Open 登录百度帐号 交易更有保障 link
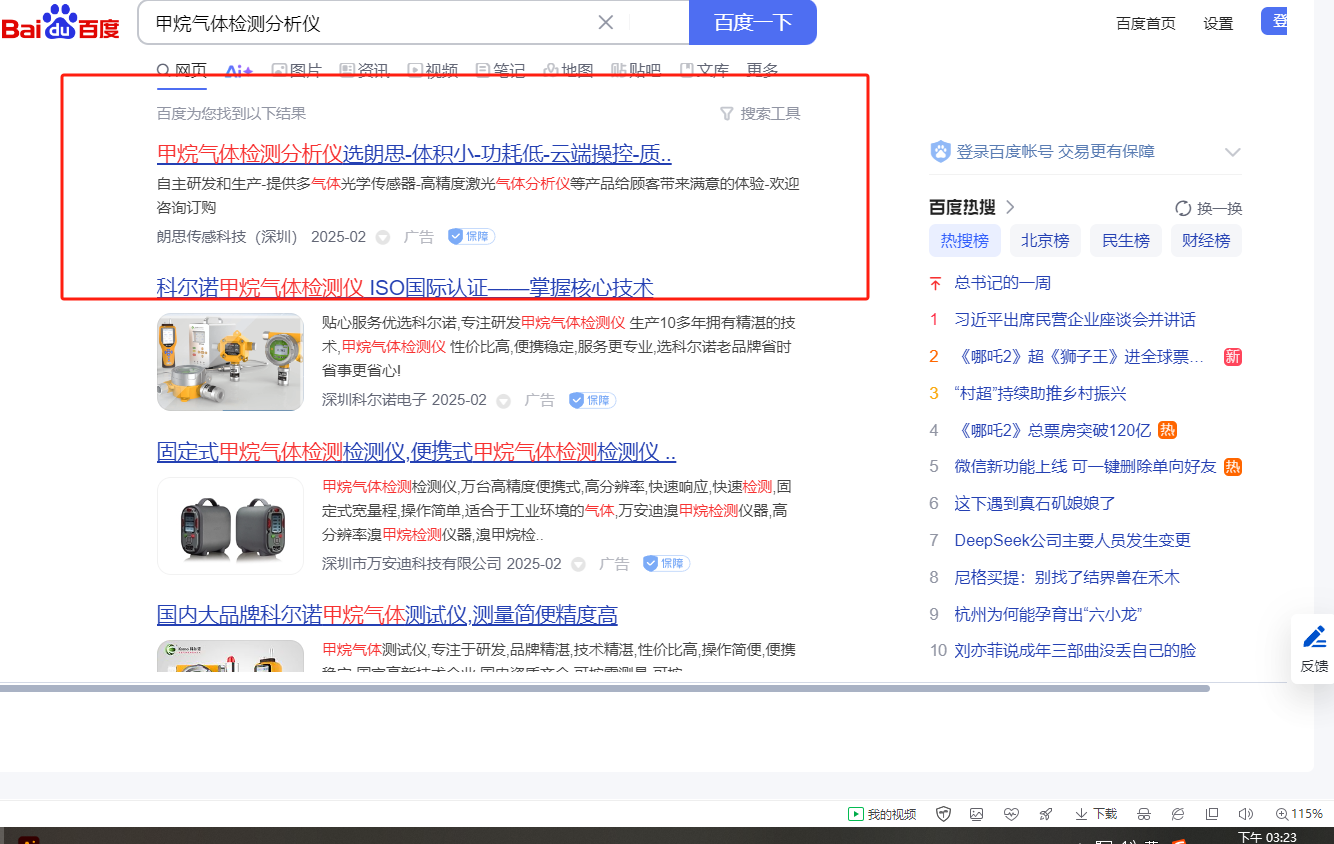The image size is (1334, 844). pos(1056,152)
